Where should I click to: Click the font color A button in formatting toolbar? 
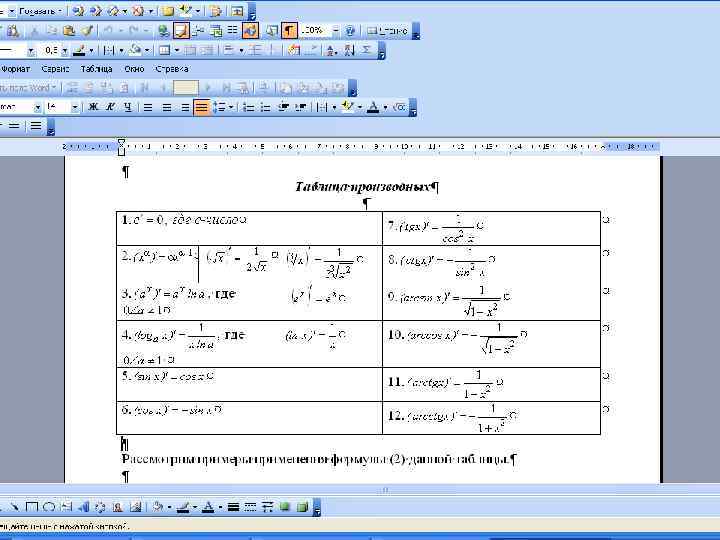373,107
